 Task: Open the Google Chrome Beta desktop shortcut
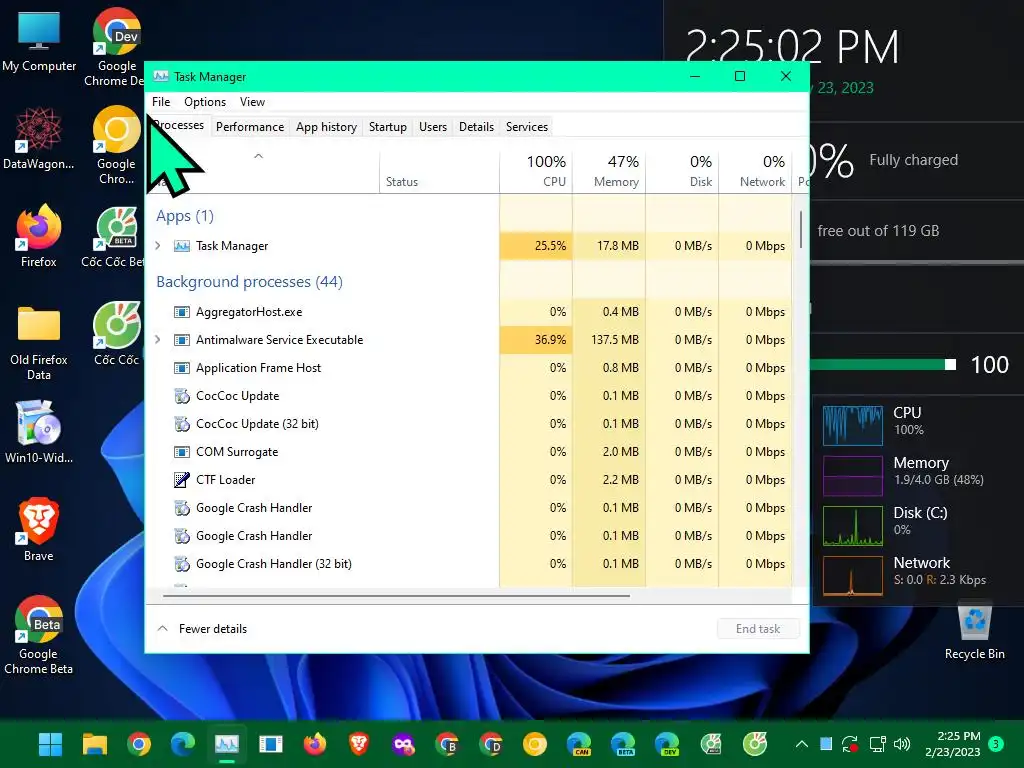[x=39, y=635]
